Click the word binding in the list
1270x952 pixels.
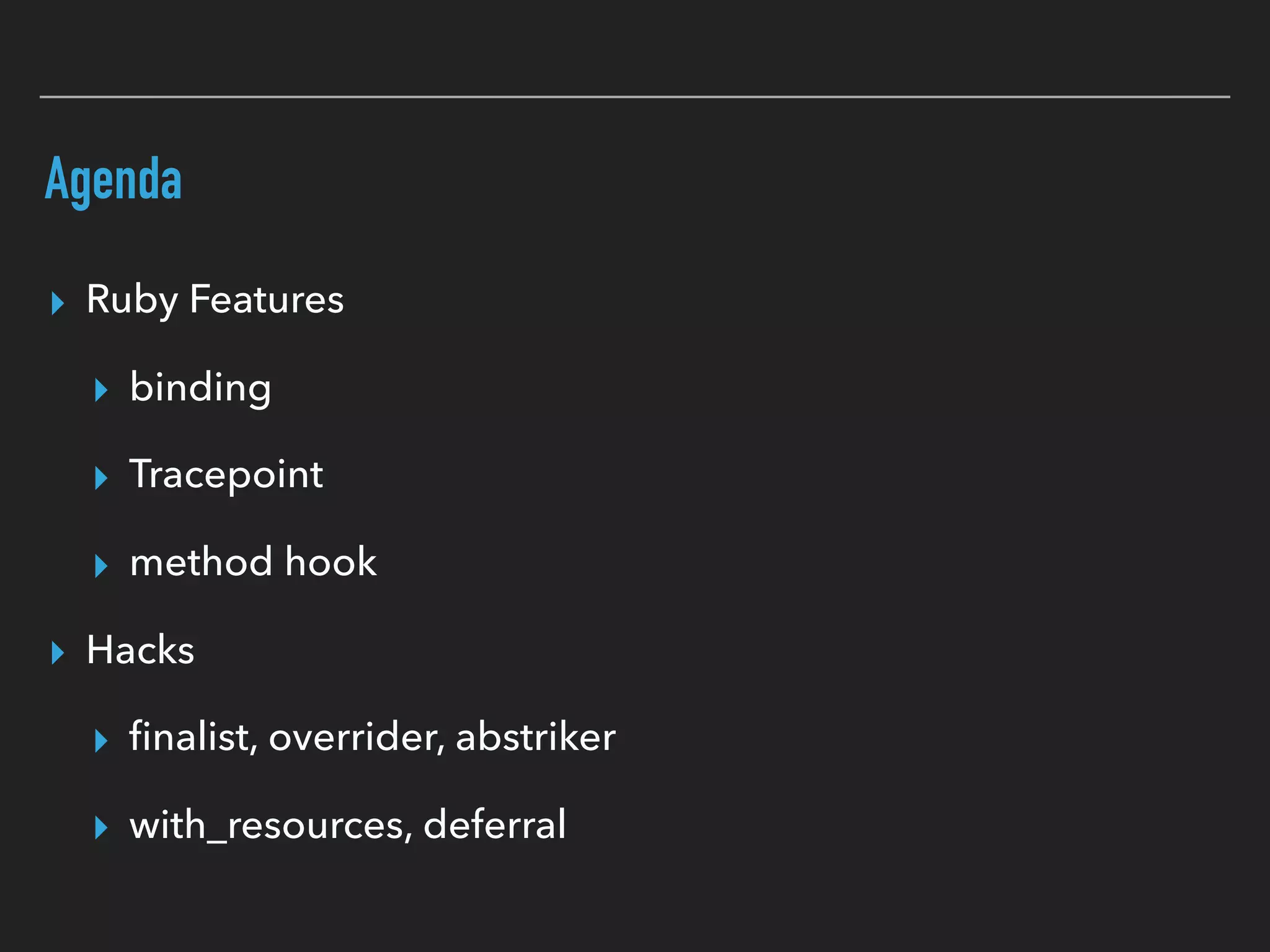tap(200, 388)
